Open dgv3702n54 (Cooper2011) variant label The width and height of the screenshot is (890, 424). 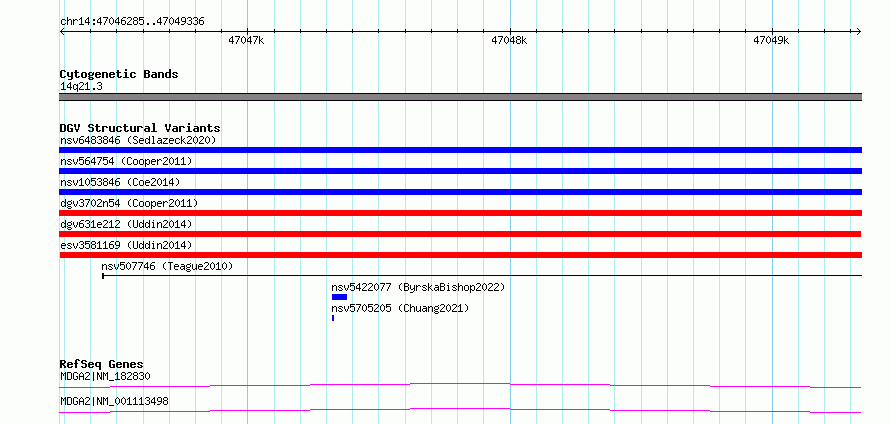coord(129,203)
